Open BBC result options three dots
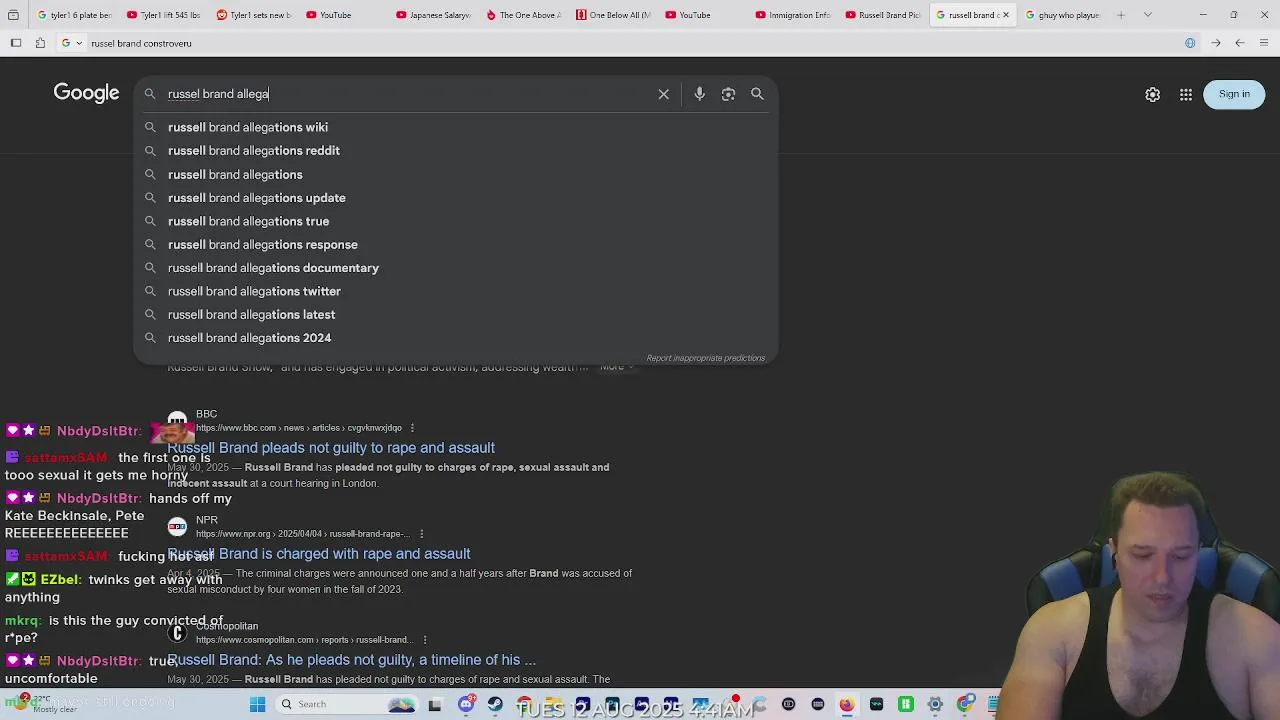Image resolution: width=1280 pixels, height=720 pixels. coord(412,428)
